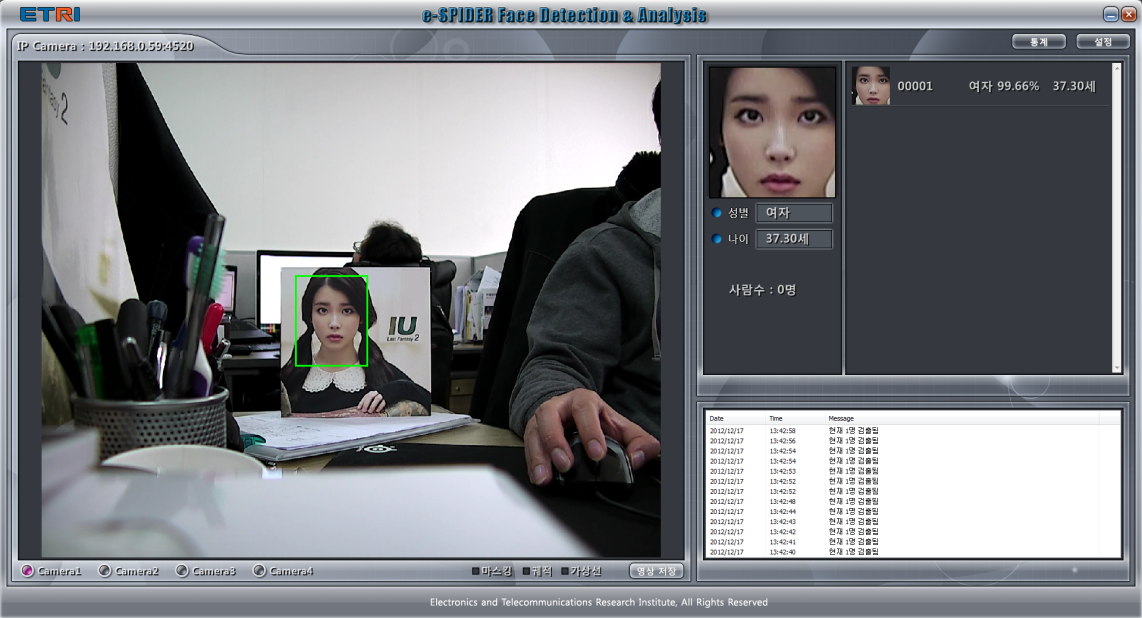This screenshot has width=1142, height=618.
Task: Select the Camera1 radio button
Action: click(28, 571)
